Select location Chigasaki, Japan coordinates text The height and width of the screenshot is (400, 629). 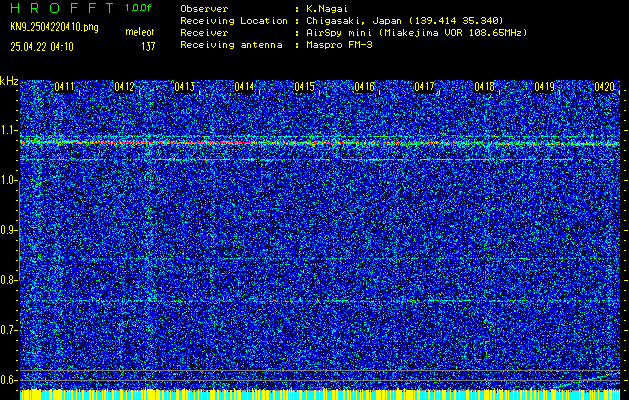coord(404,20)
